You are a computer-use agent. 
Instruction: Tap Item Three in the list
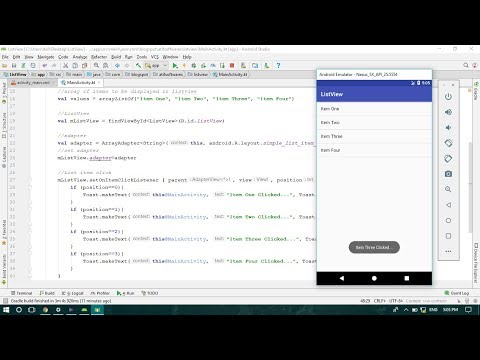[374, 136]
